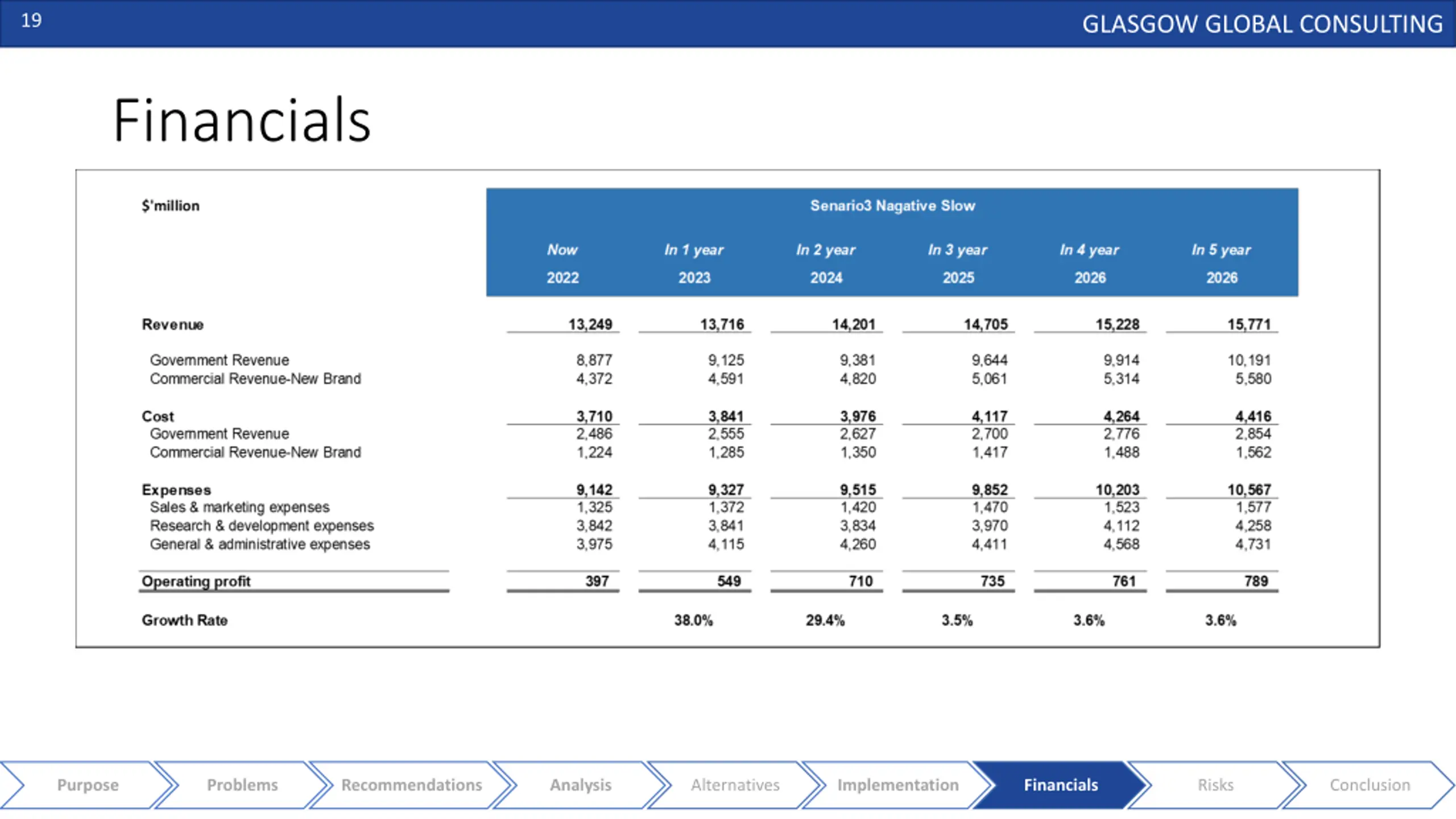The width and height of the screenshot is (1456, 819).
Task: Open the Problems navigation chevron
Action: click(242, 785)
